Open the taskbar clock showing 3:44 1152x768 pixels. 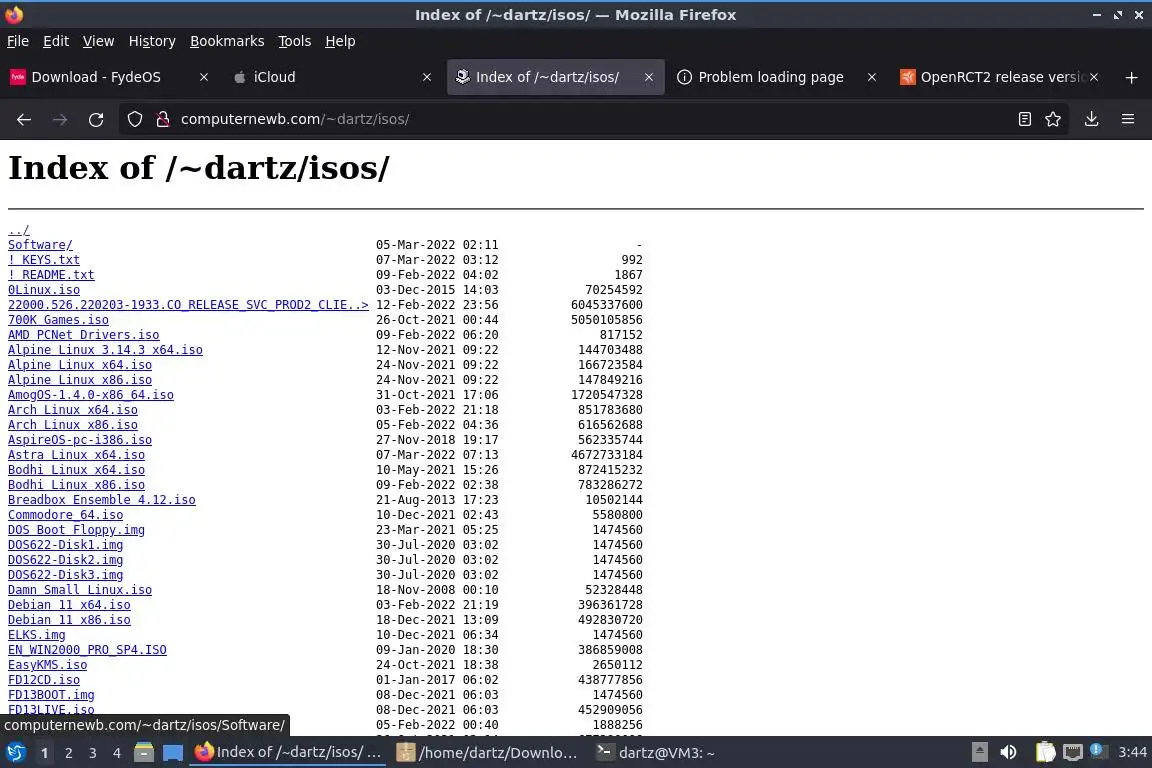(1132, 753)
